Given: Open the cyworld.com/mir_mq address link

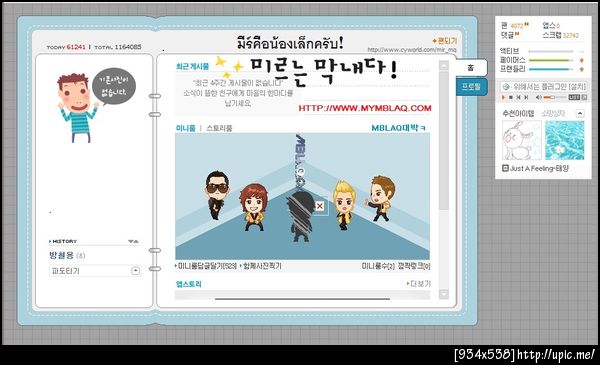Looking at the screenshot, I should tap(412, 50).
